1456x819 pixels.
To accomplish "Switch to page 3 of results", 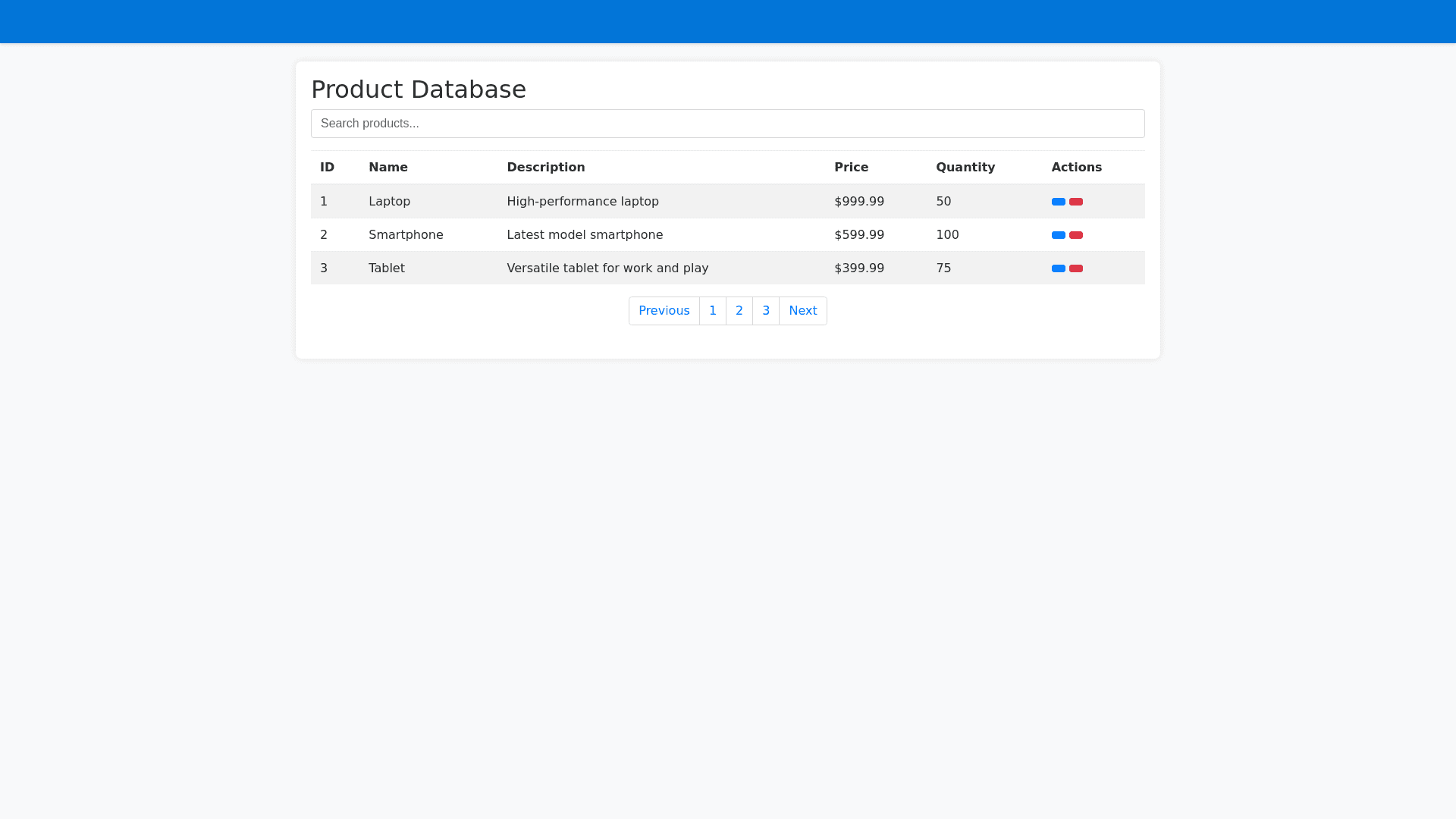I will (x=765, y=311).
